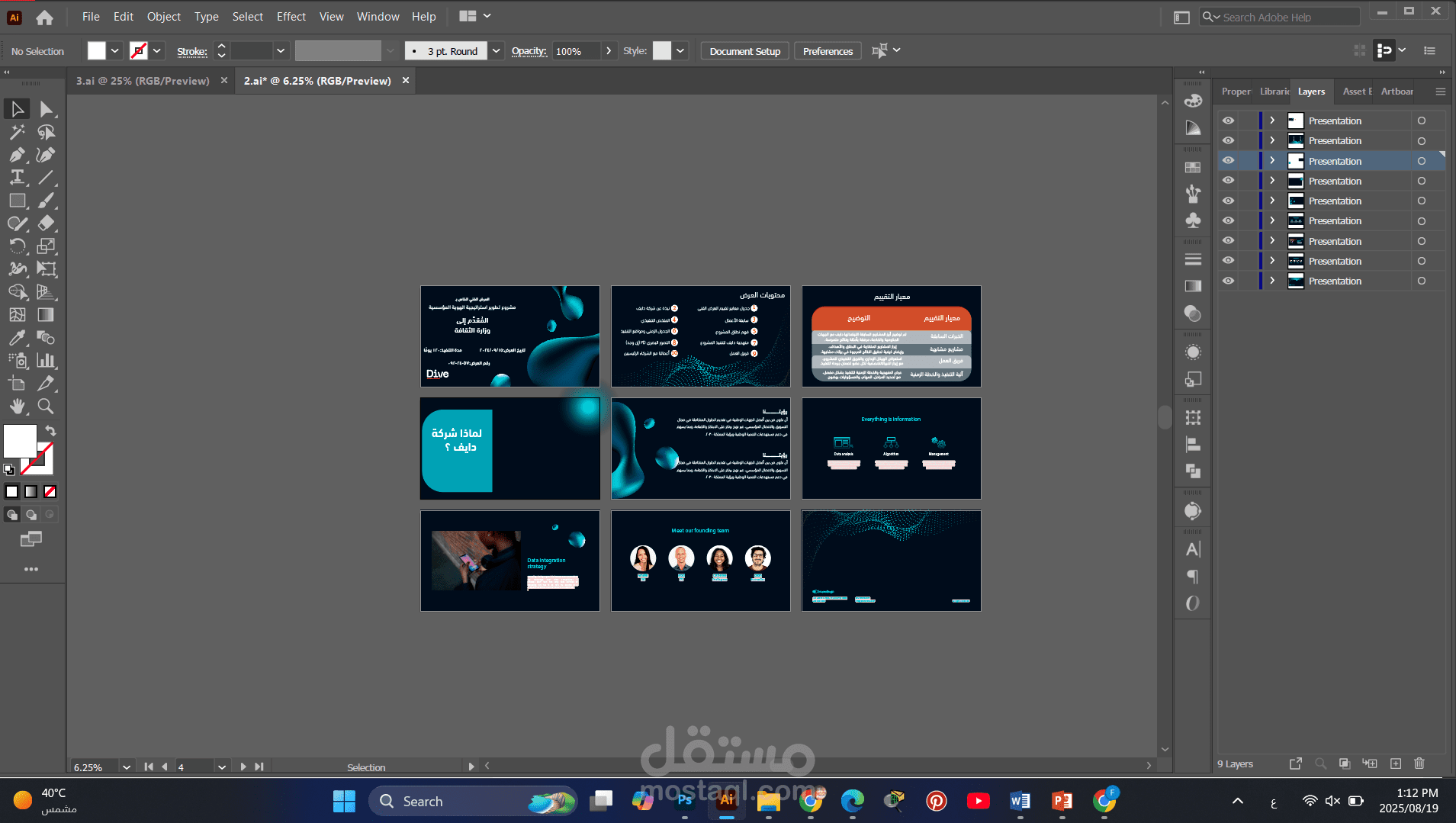Select the Direct Selection tool
The height and width of the screenshot is (823, 1456).
46,109
